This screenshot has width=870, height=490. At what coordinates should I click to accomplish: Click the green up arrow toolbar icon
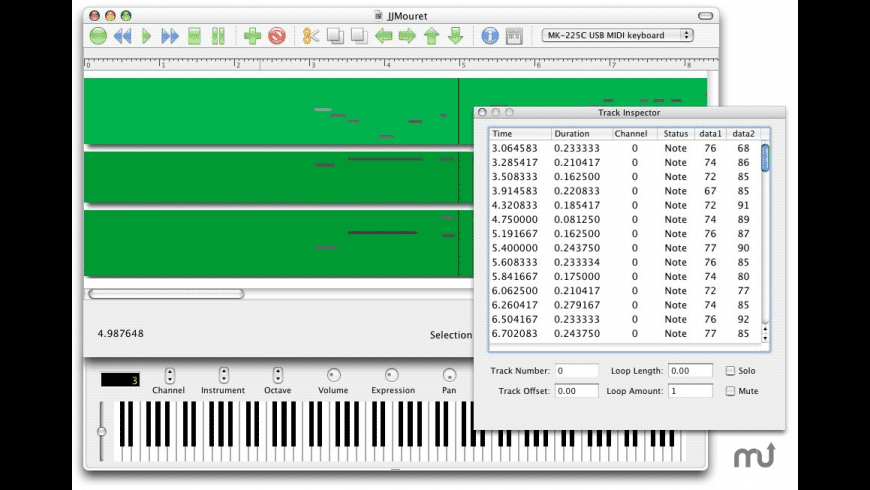point(432,36)
